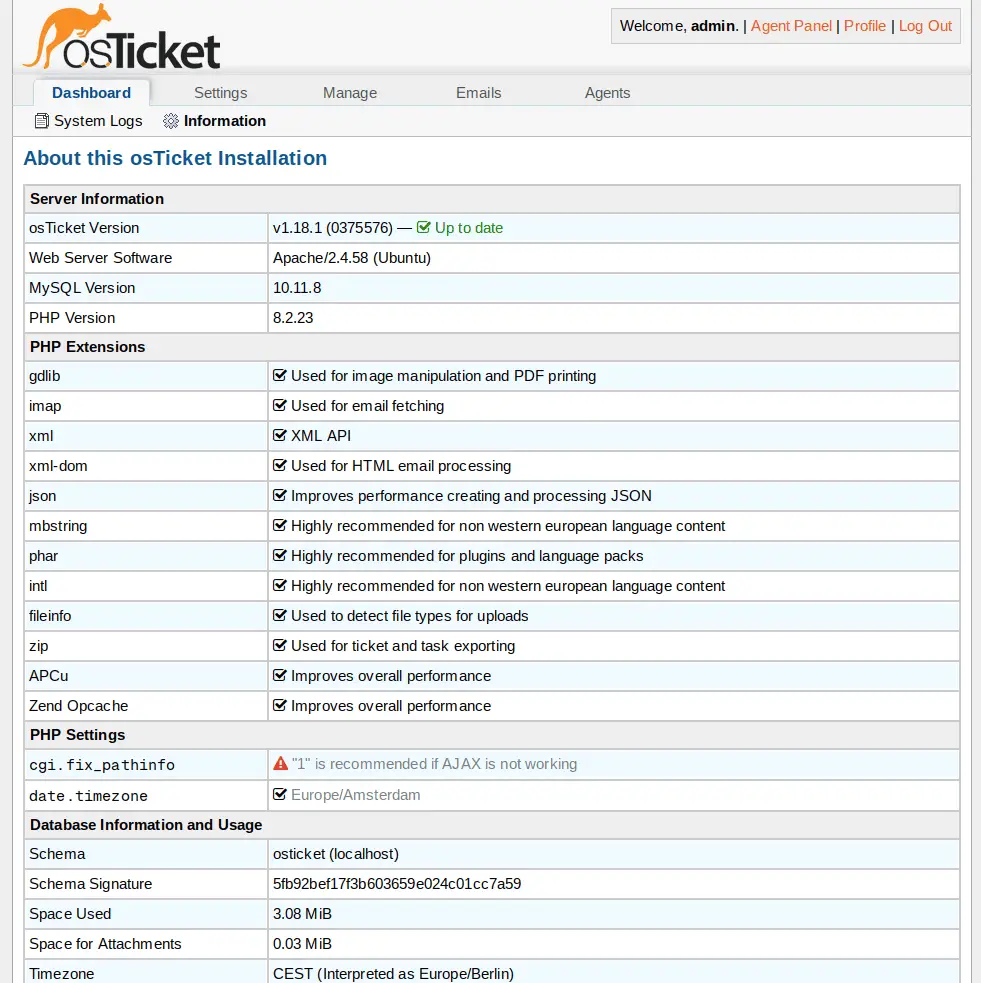The image size is (981, 983).
Task: Click the checkmark icon for Zend Opcache
Action: pos(280,705)
